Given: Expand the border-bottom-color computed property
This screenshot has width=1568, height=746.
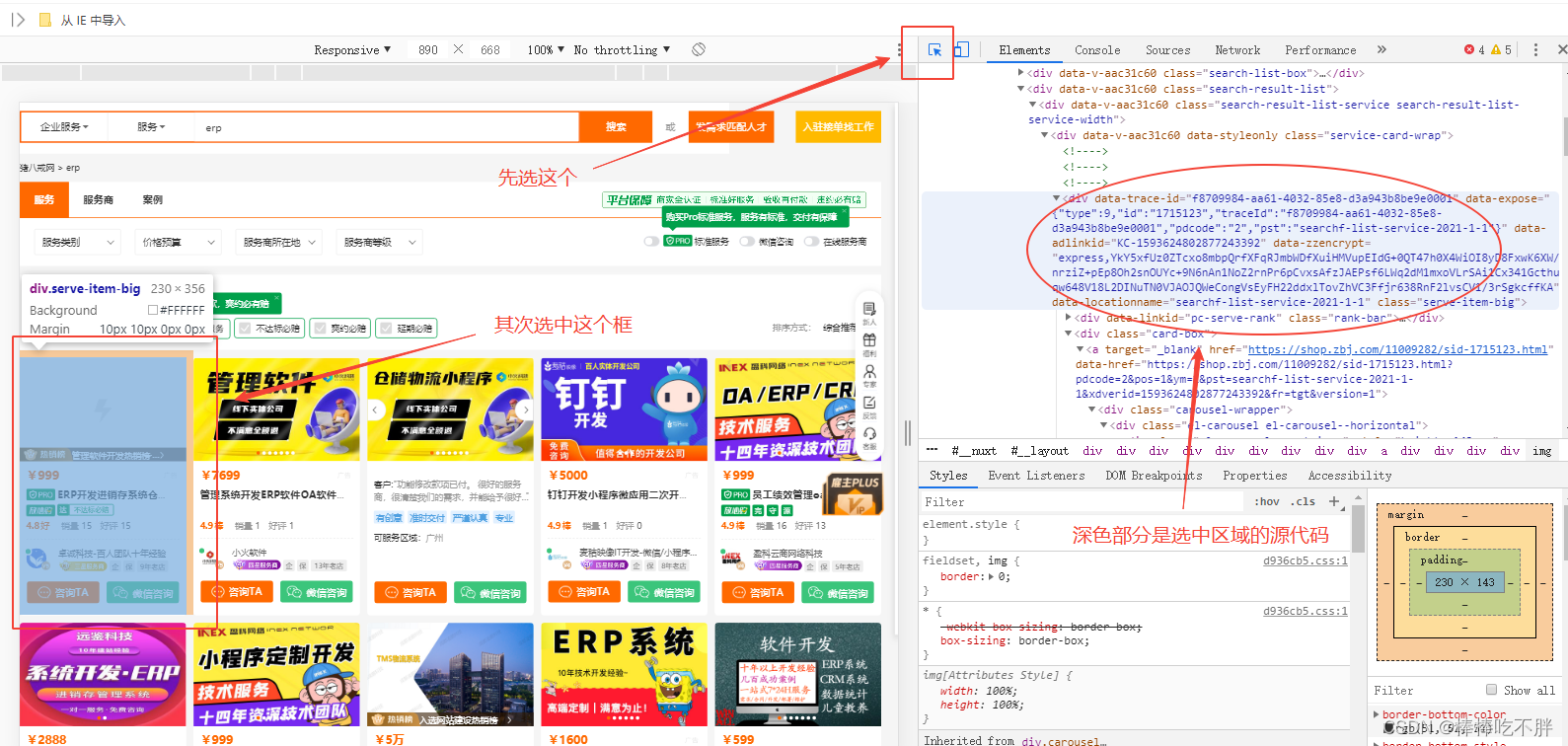Looking at the screenshot, I should pyautogui.click(x=1377, y=713).
